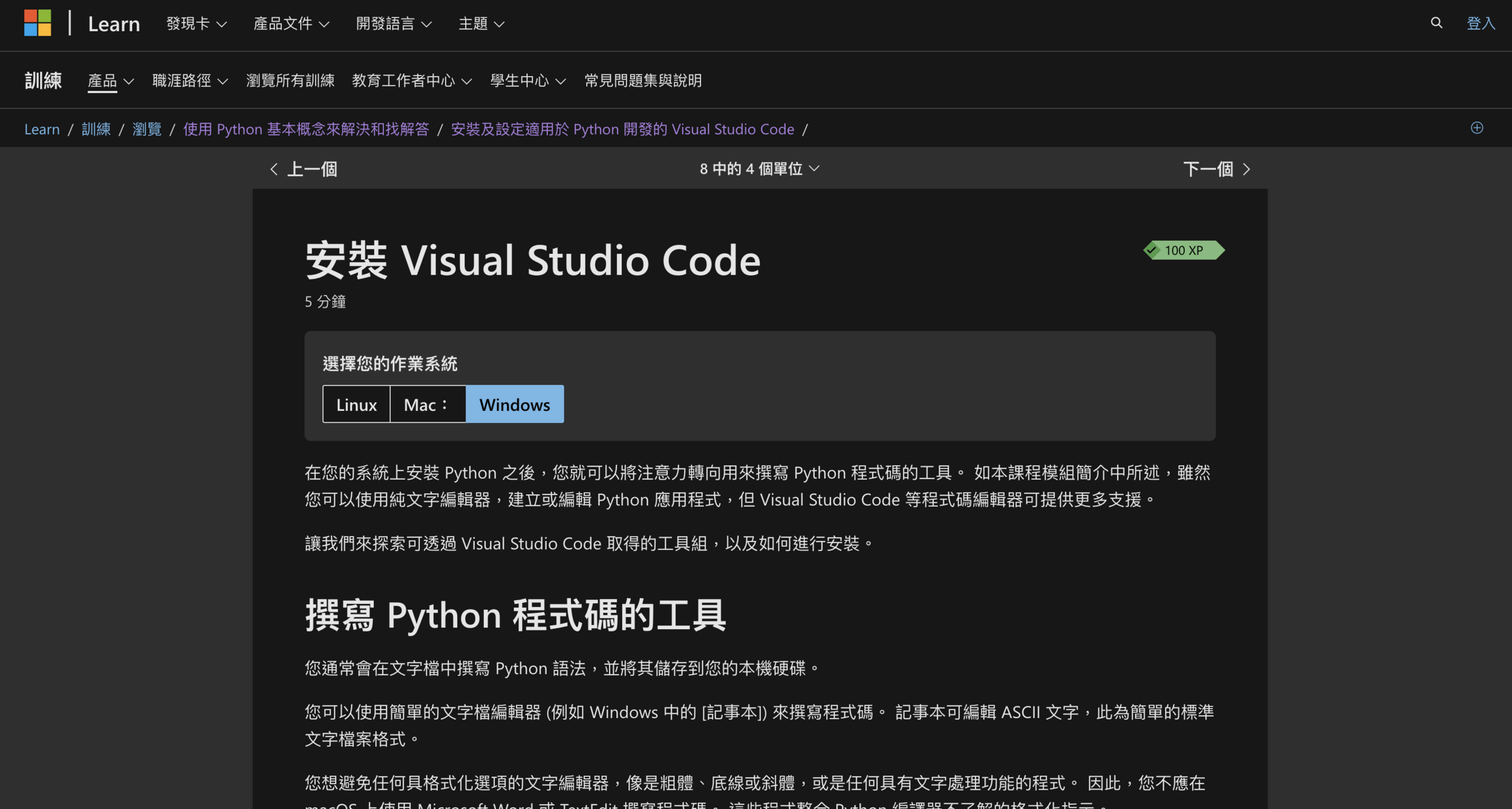Screen dimensions: 1512x809
Task: Click the circled plus icon by breadcrumbs
Action: [1477, 128]
